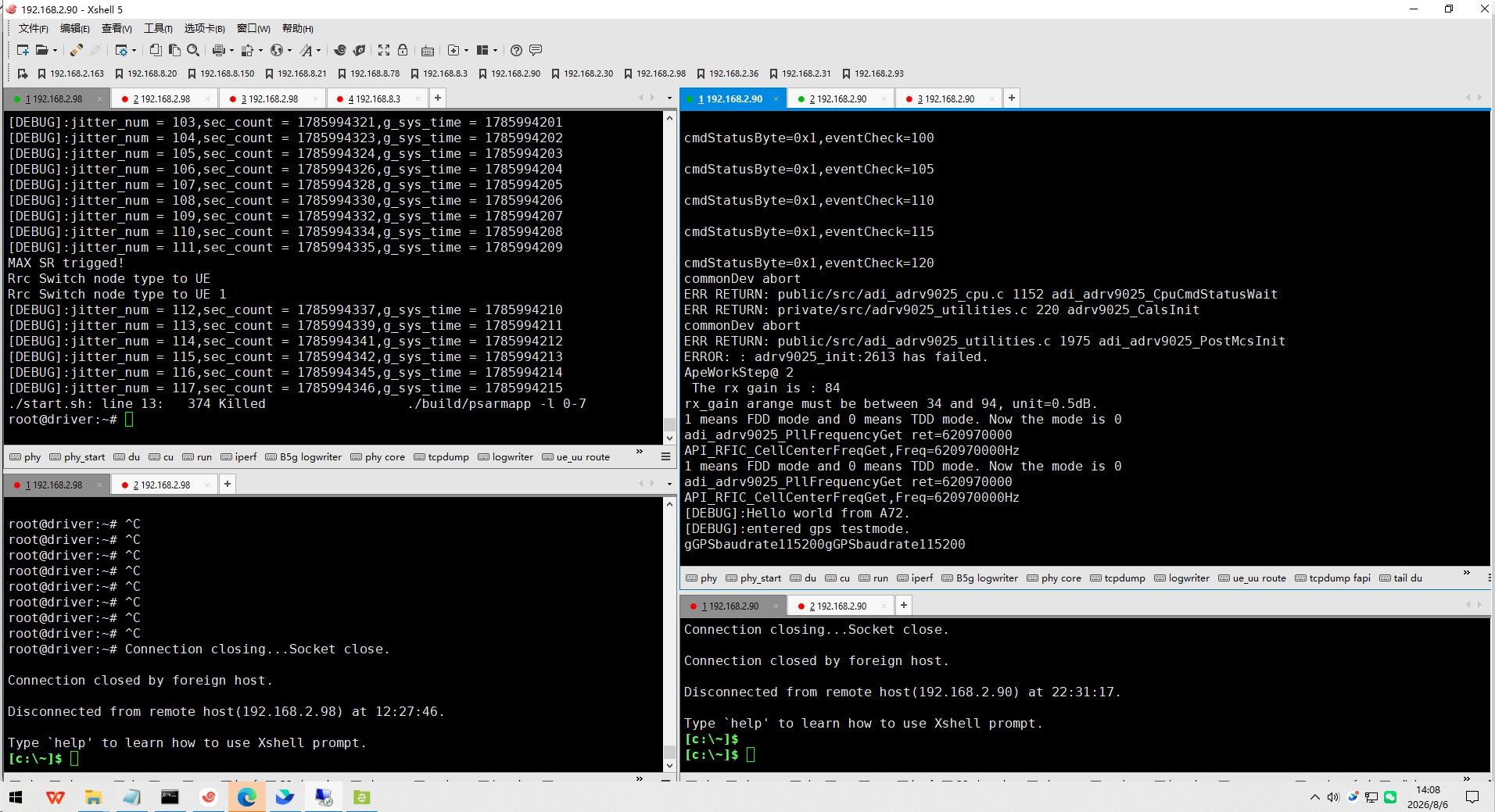Screen dimensions: 1495x812
Task: Click the Disconnect icon in toolbar
Action: coord(95,50)
